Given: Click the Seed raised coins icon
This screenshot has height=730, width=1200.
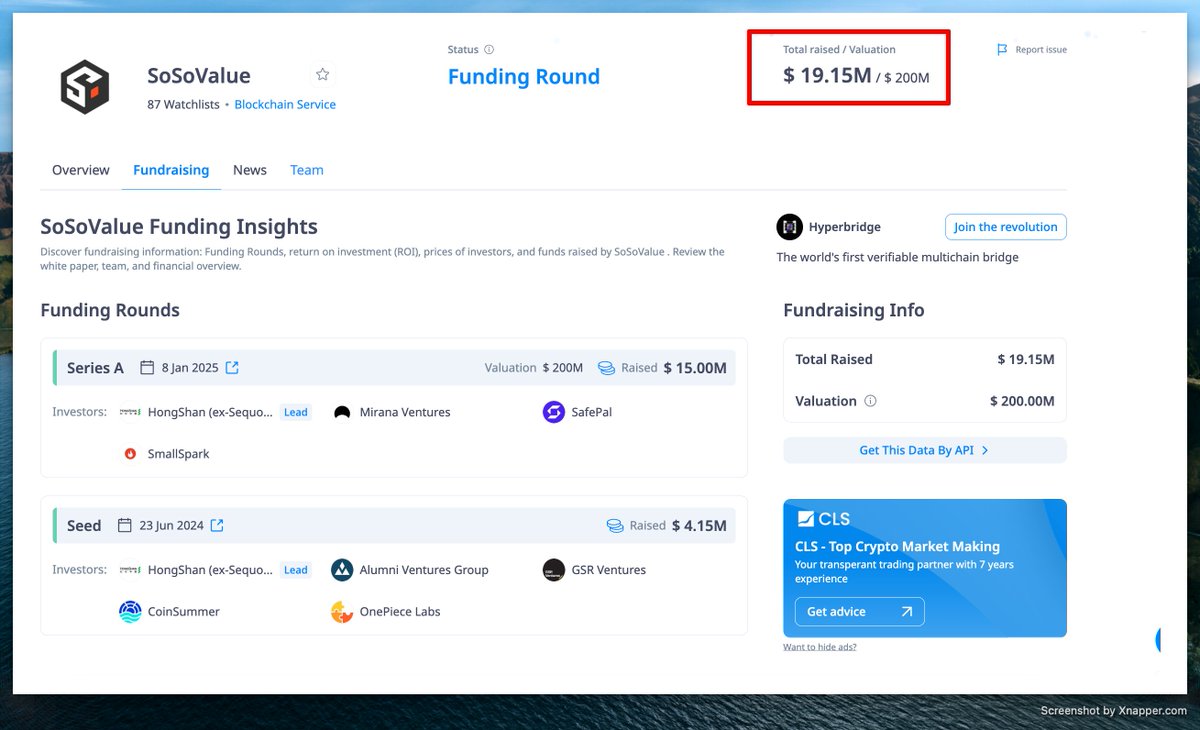Looking at the screenshot, I should [x=615, y=525].
